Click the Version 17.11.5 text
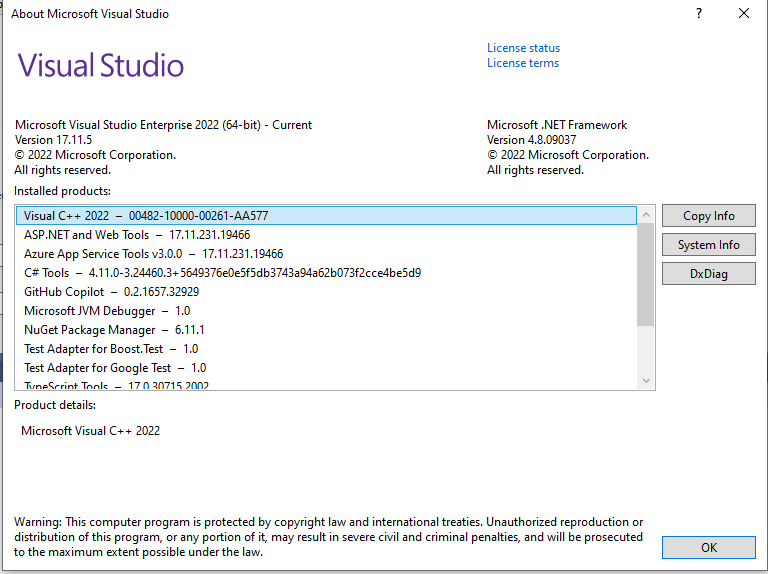Screen dimensions: 768x574 coord(53,140)
